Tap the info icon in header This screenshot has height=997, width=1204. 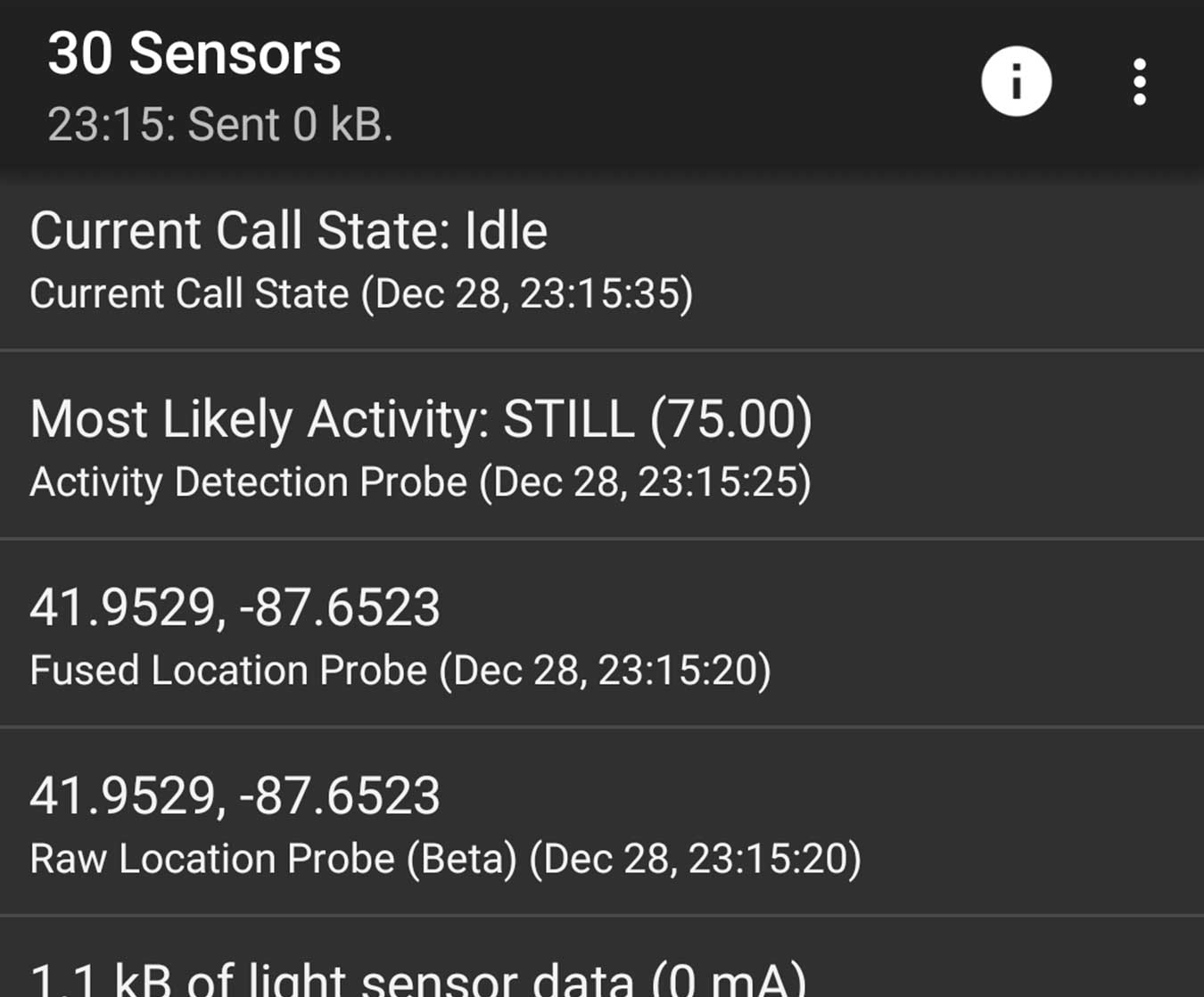click(x=1016, y=82)
